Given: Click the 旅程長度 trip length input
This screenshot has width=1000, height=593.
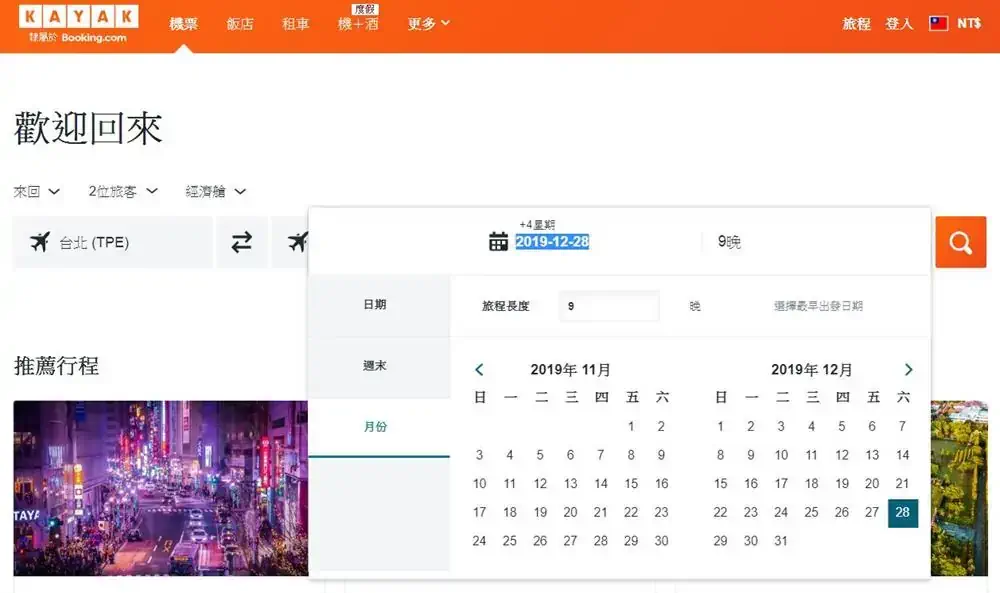Looking at the screenshot, I should [609, 306].
